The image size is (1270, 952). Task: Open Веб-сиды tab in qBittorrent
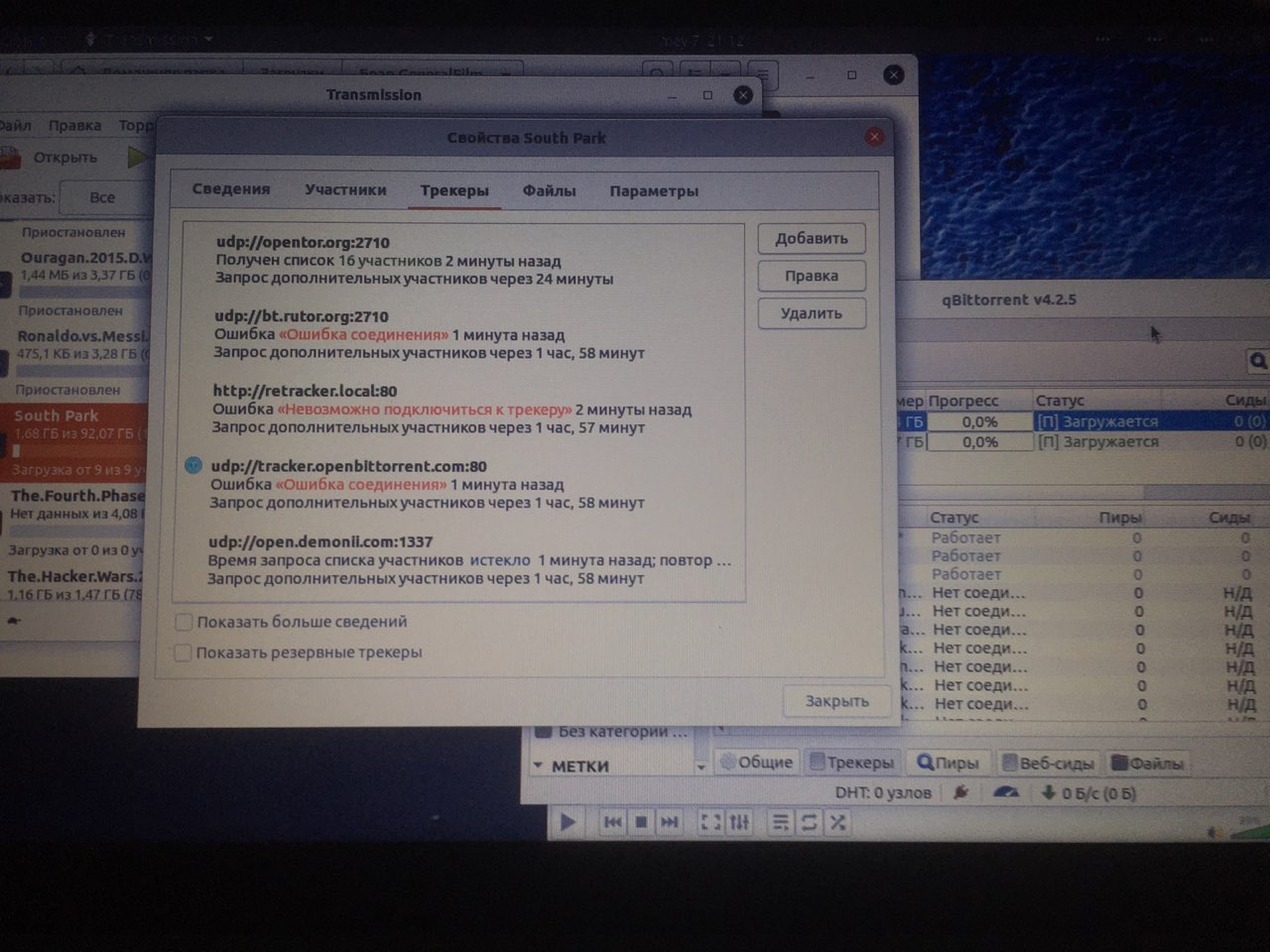pos(1048,763)
